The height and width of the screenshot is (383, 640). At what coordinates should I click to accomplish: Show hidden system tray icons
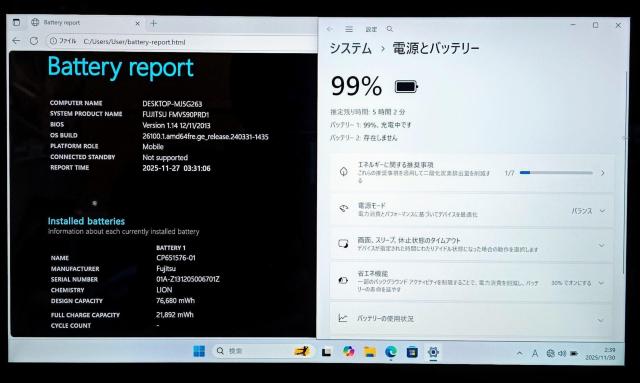(x=520, y=353)
